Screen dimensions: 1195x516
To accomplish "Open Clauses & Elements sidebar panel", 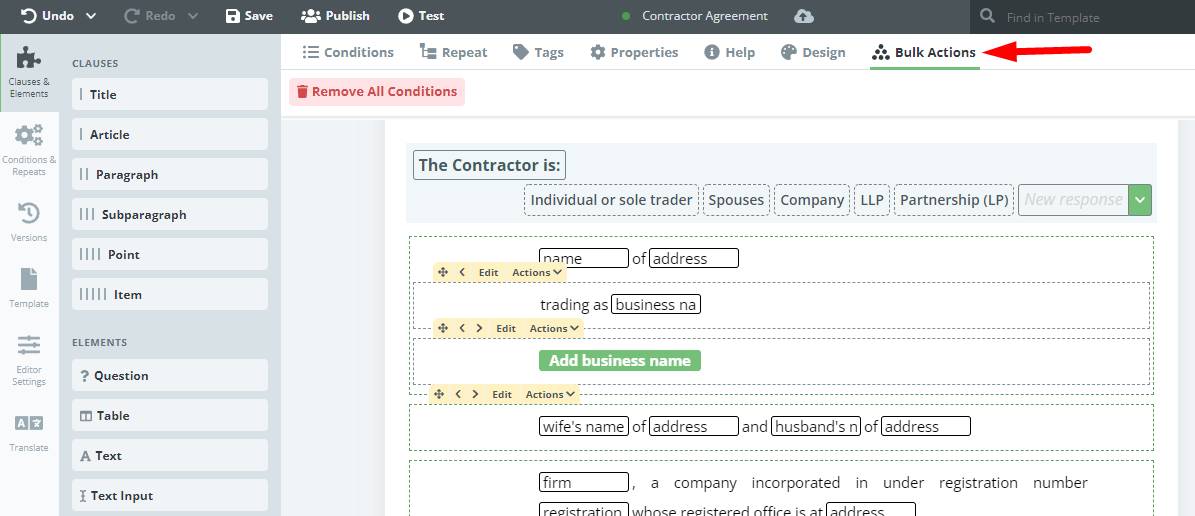I will coord(29,72).
